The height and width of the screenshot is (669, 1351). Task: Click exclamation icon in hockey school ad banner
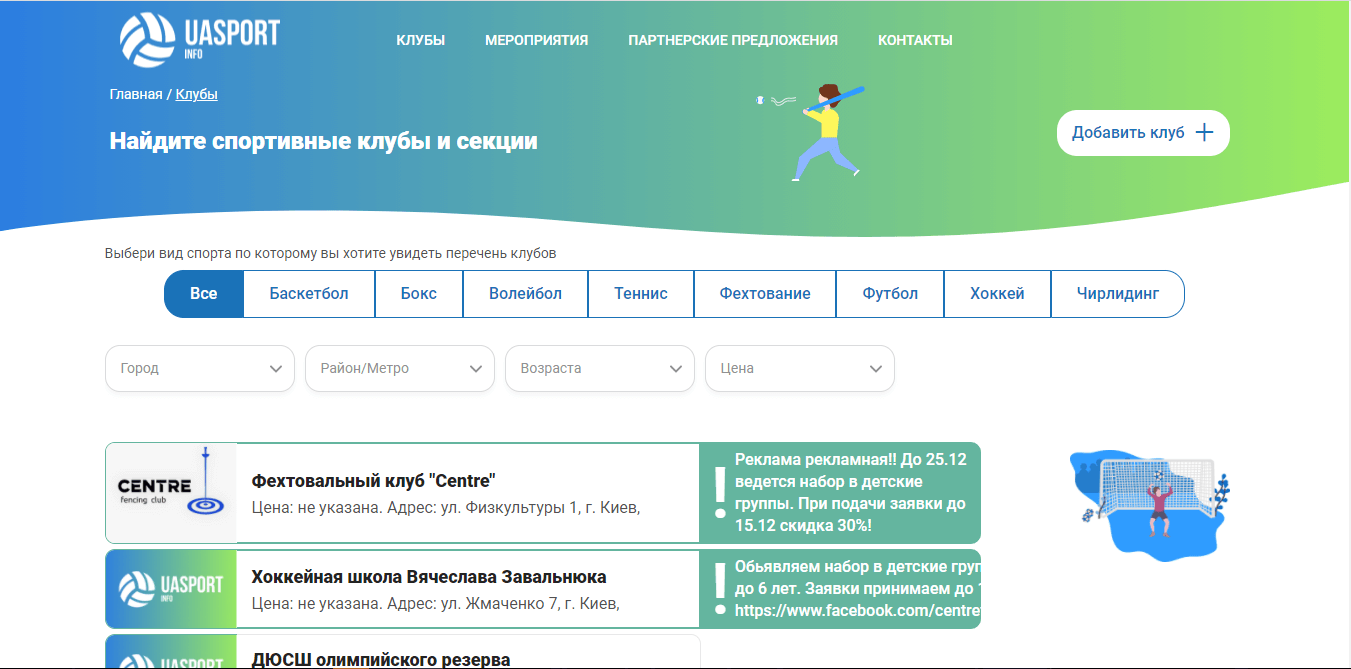coord(719,589)
